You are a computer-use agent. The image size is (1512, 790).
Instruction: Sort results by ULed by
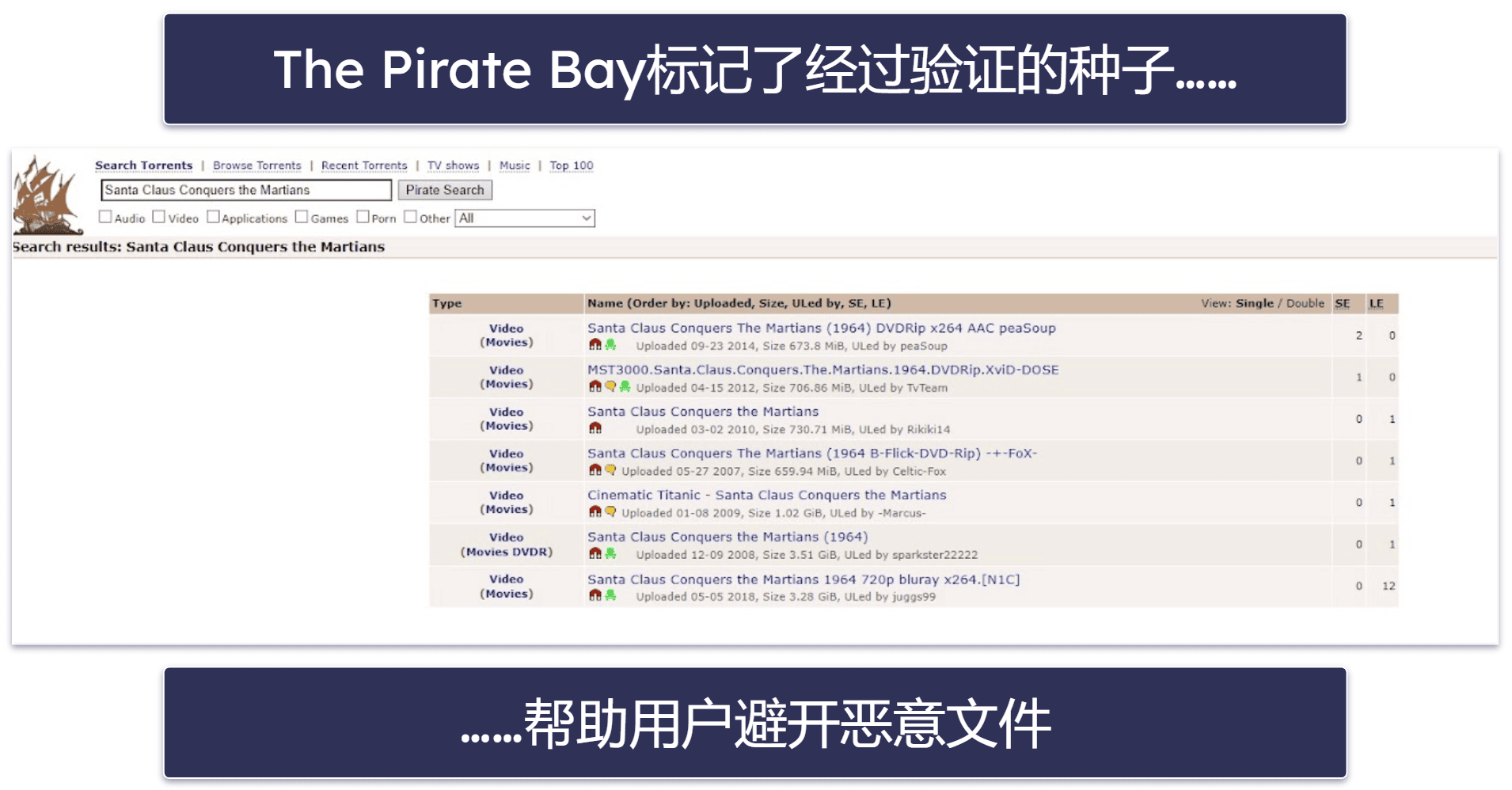[x=817, y=303]
